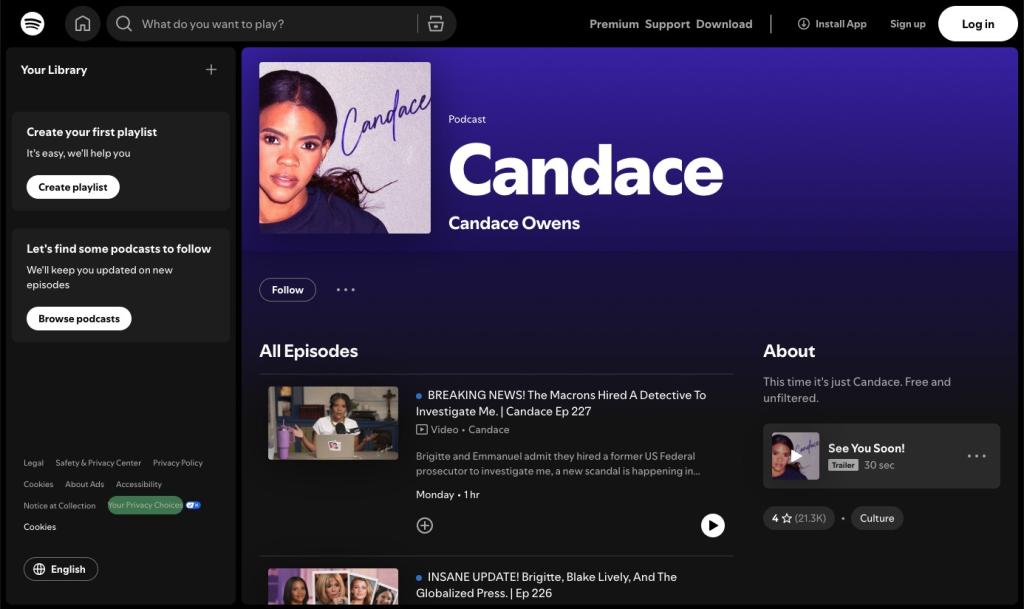This screenshot has width=1024, height=609.
Task: Open the Support link
Action: coord(667,24)
